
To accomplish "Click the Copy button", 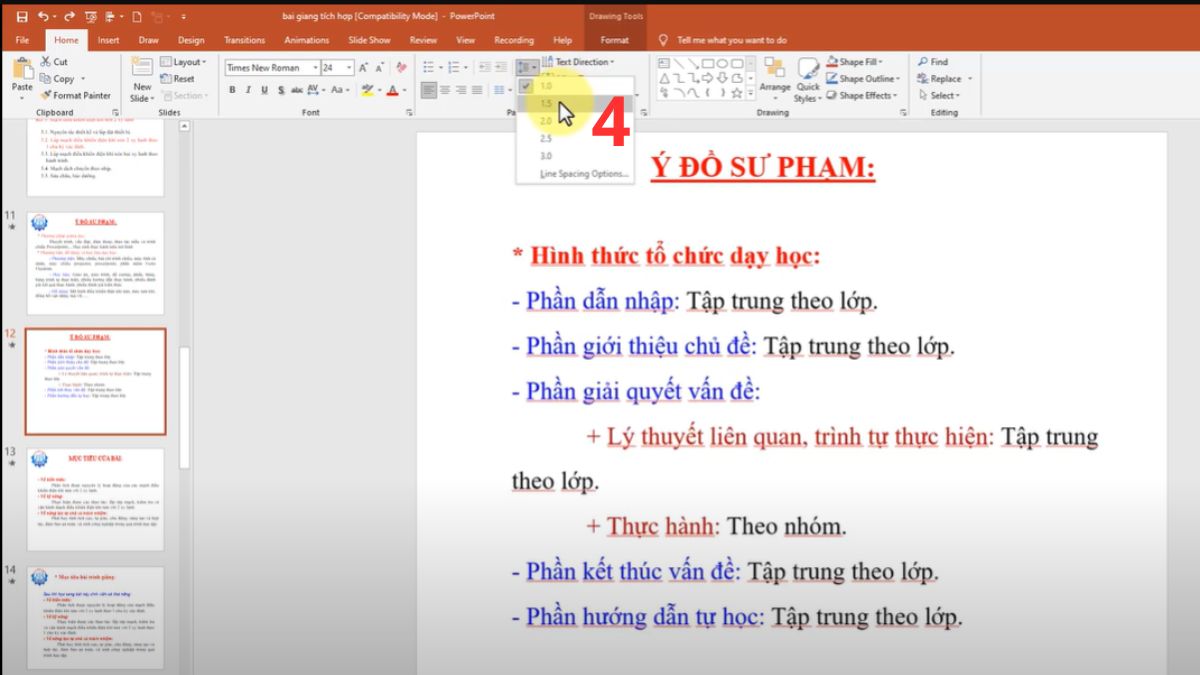I will [x=56, y=79].
